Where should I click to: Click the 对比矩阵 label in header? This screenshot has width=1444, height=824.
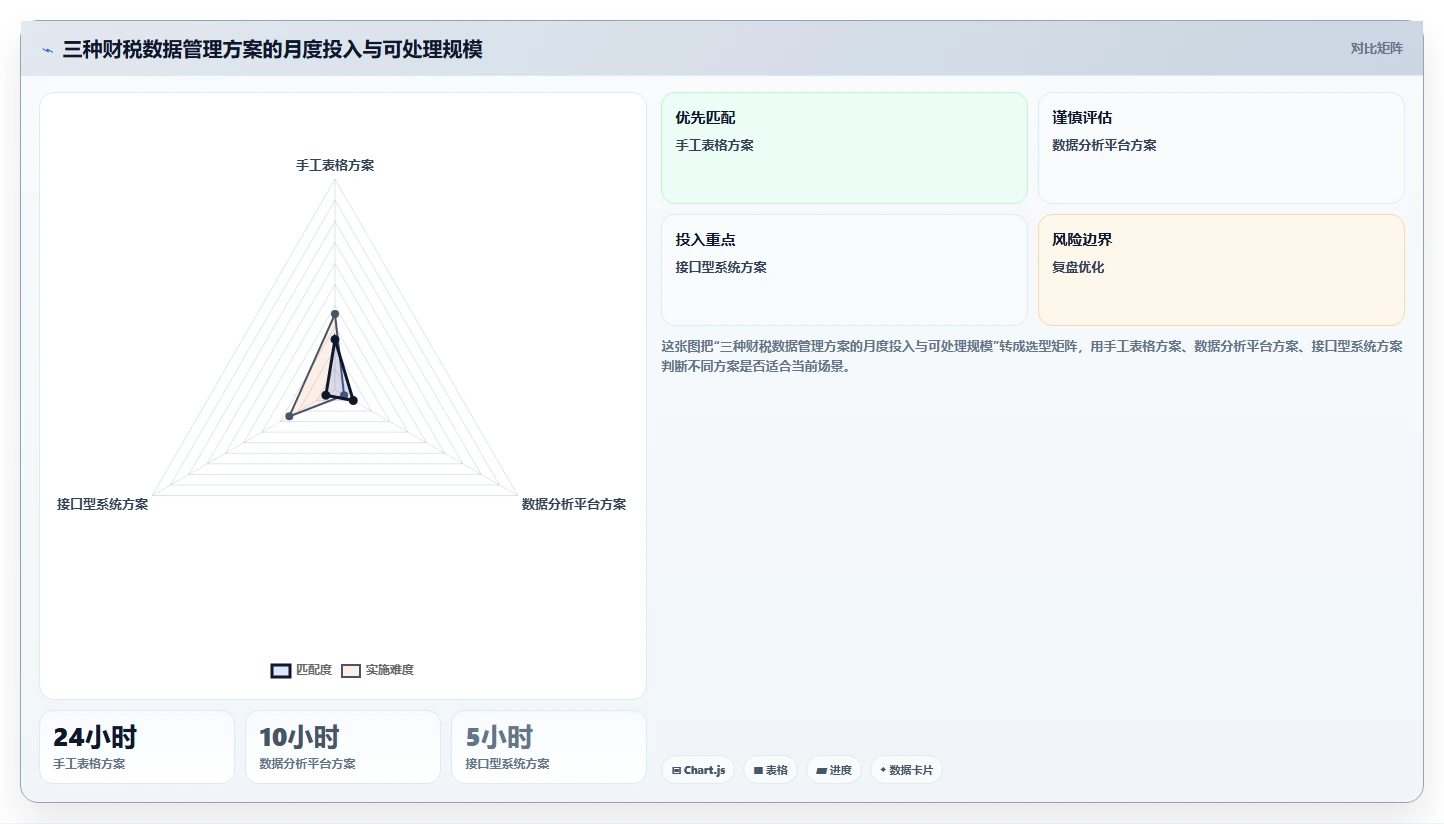coord(1376,48)
